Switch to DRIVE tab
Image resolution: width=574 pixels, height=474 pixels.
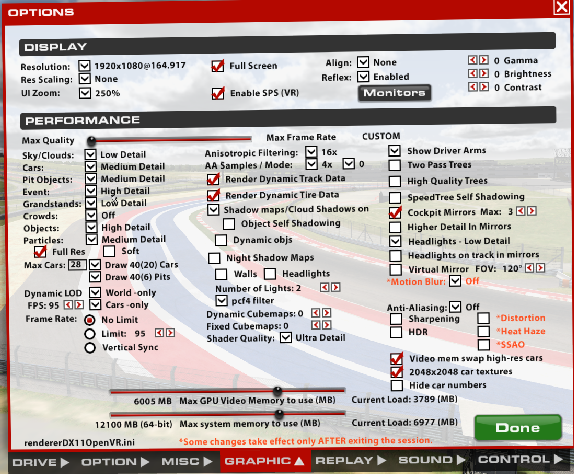pyautogui.click(x=40, y=462)
